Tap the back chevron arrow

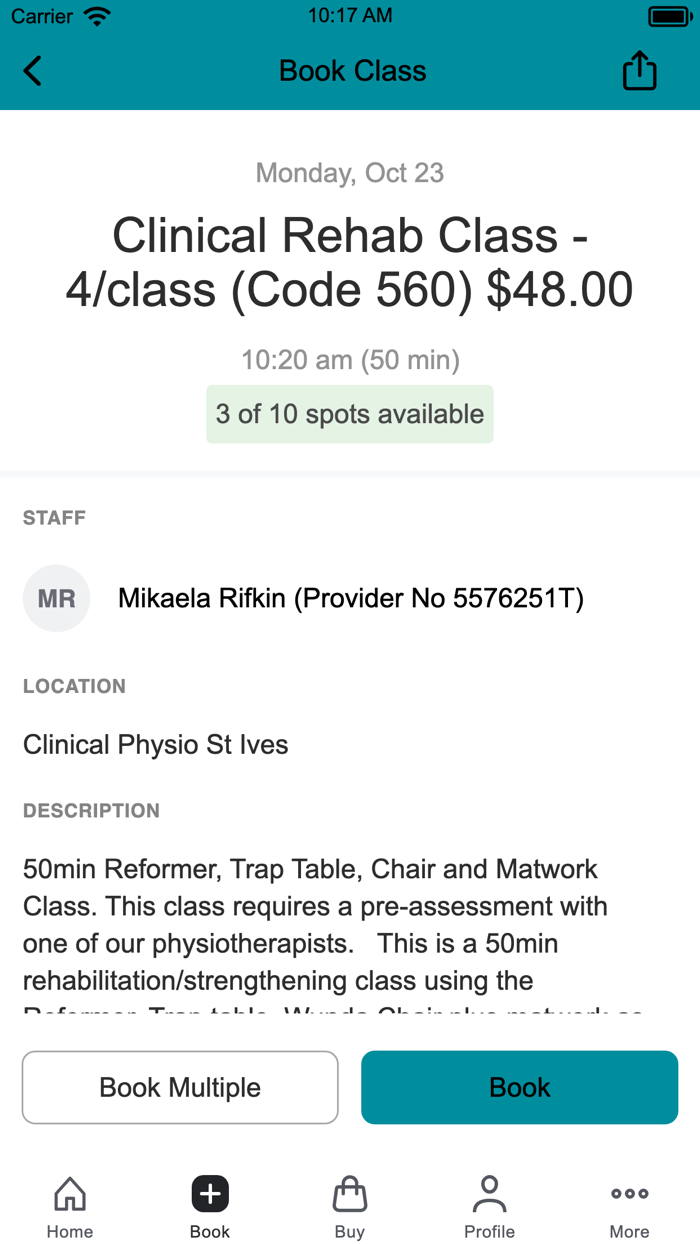coord(30,71)
